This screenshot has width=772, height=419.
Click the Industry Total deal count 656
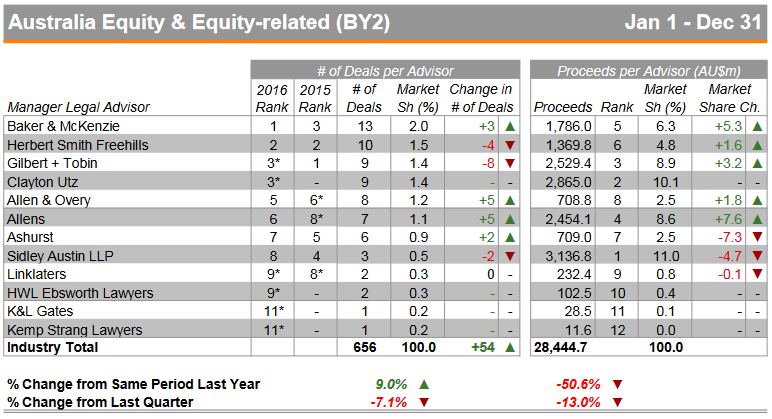[364, 348]
